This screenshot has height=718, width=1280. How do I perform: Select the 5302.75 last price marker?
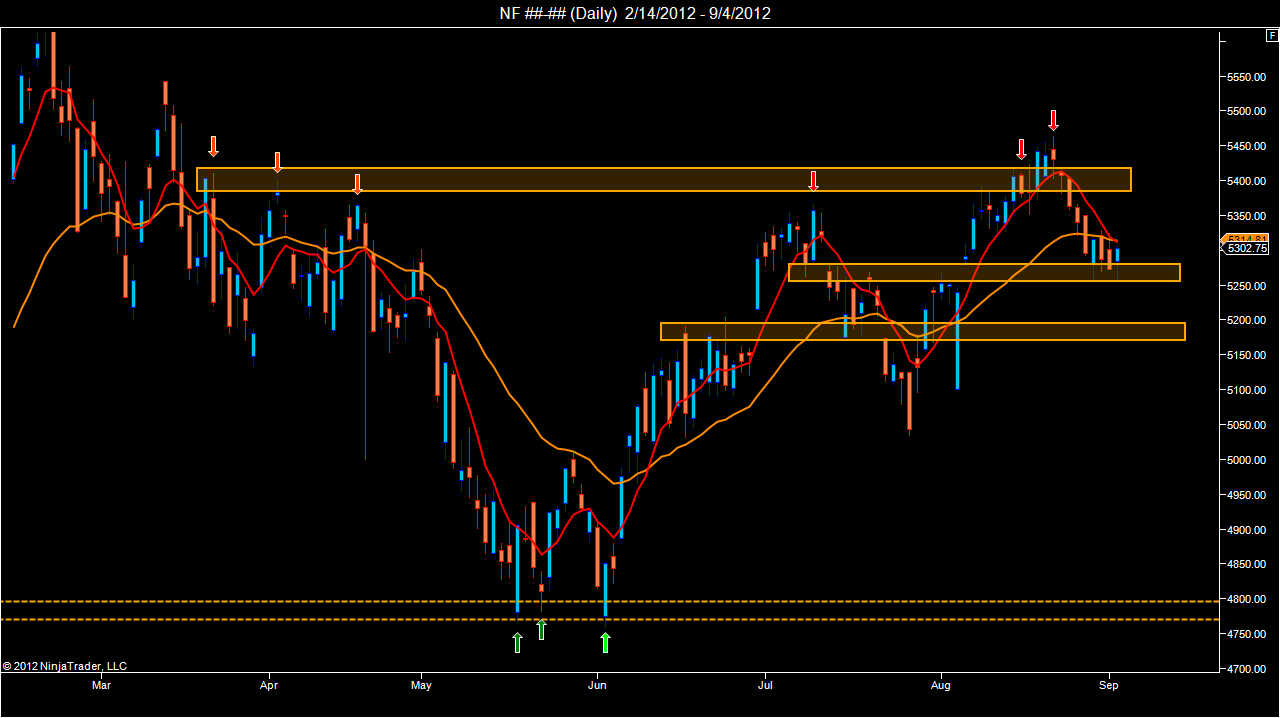1247,248
